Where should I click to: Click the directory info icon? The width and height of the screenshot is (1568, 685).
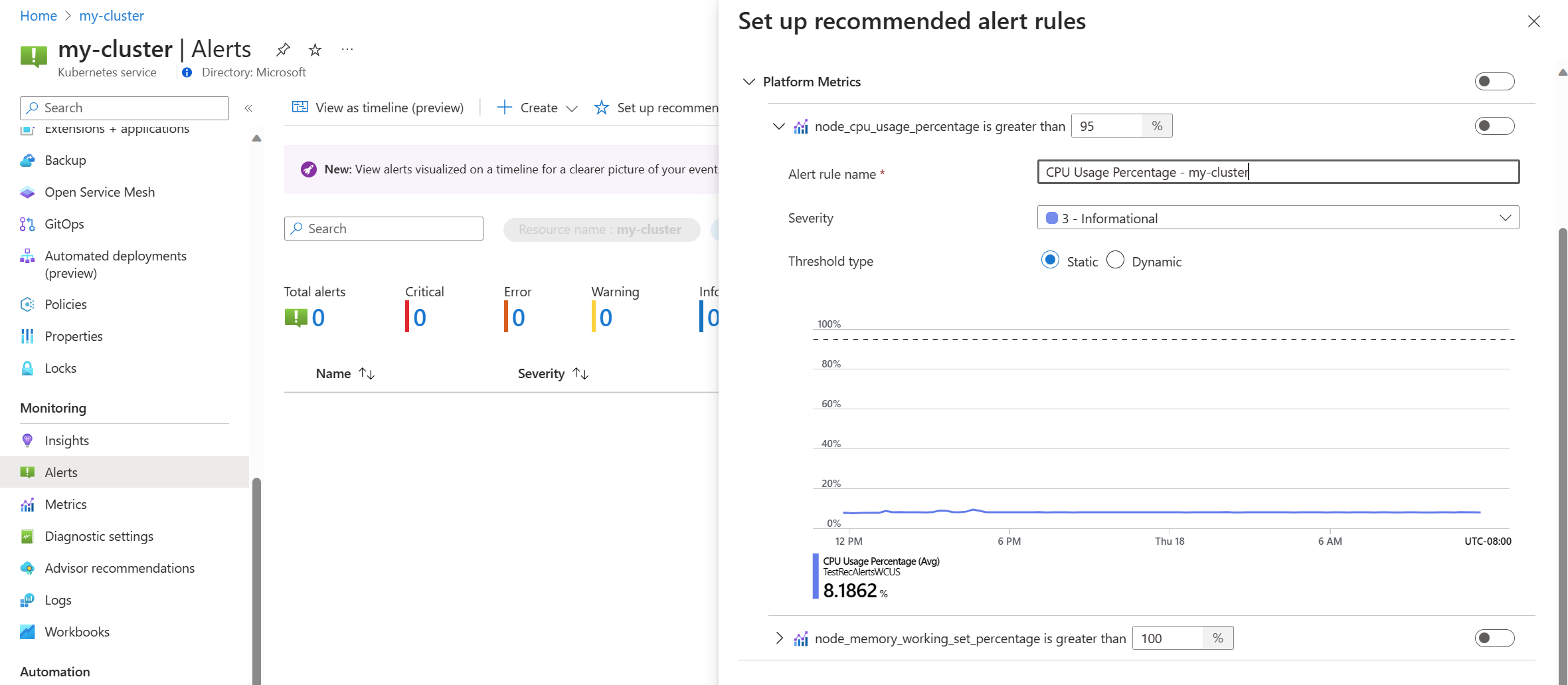pos(187,72)
